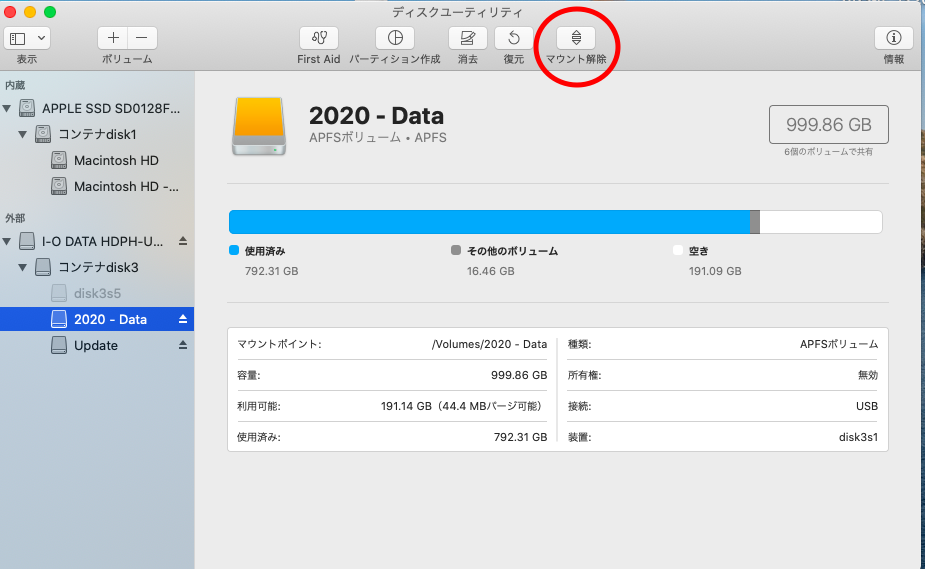This screenshot has width=925, height=569.
Task: Click the 792.31 GB used legend value
Action: pos(271,271)
